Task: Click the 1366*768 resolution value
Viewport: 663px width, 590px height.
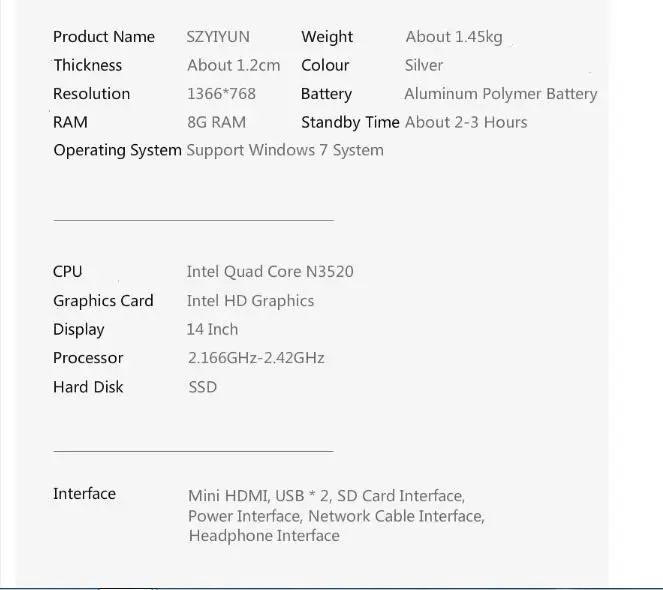Action: tap(221, 93)
